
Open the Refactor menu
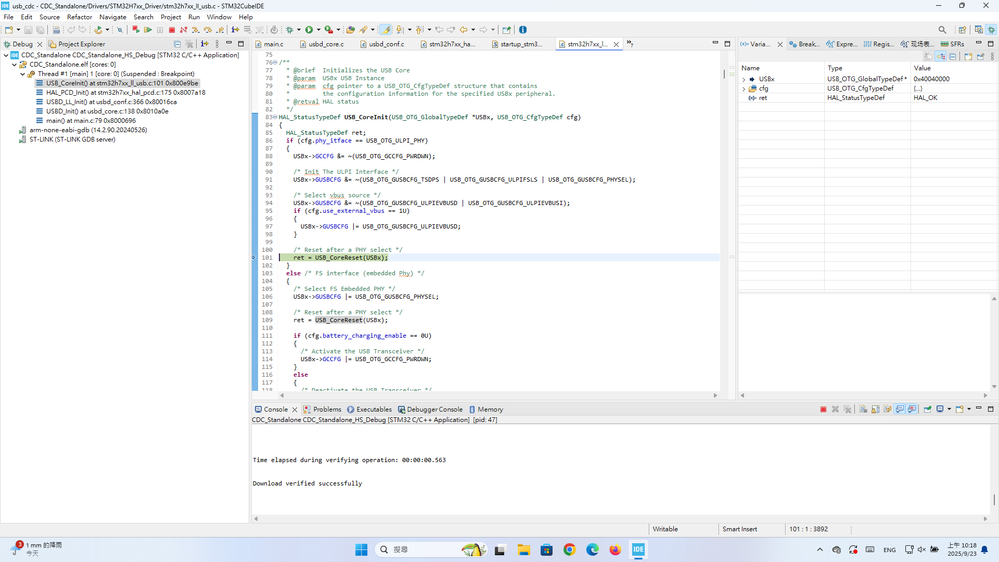click(x=79, y=17)
